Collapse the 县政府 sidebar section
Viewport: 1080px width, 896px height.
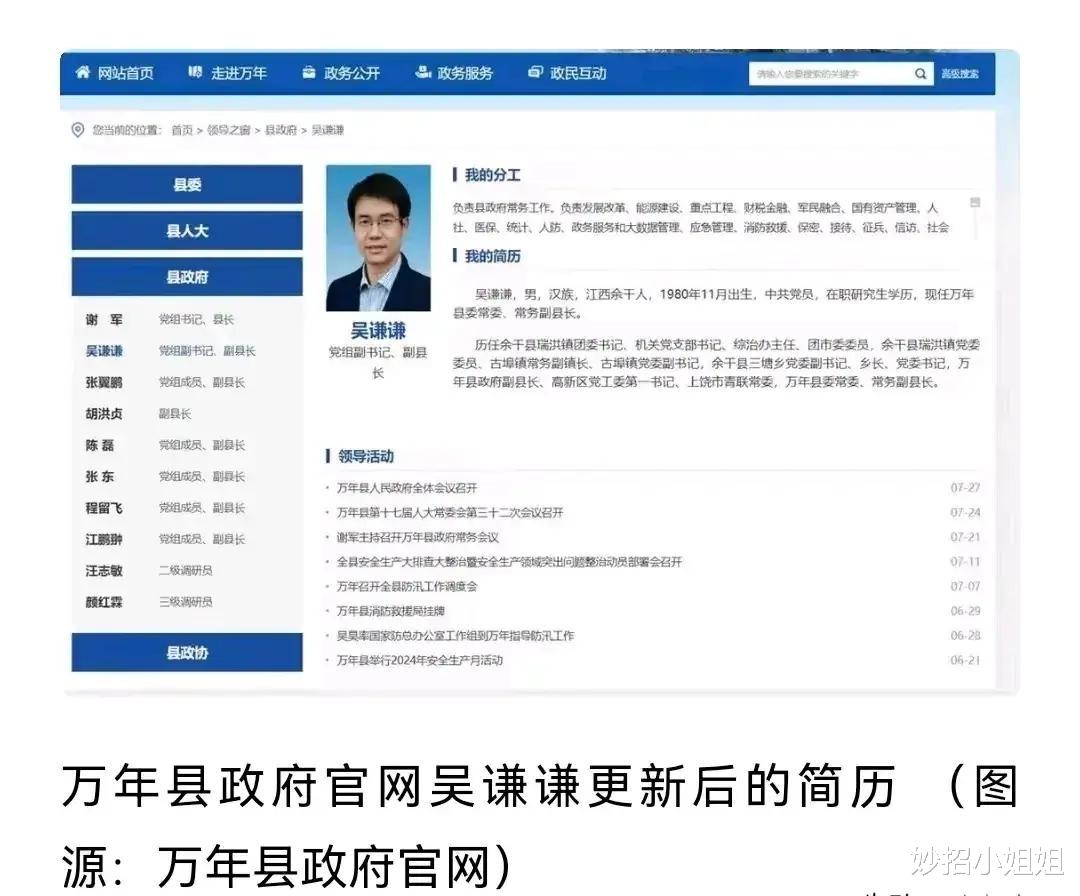pos(187,277)
